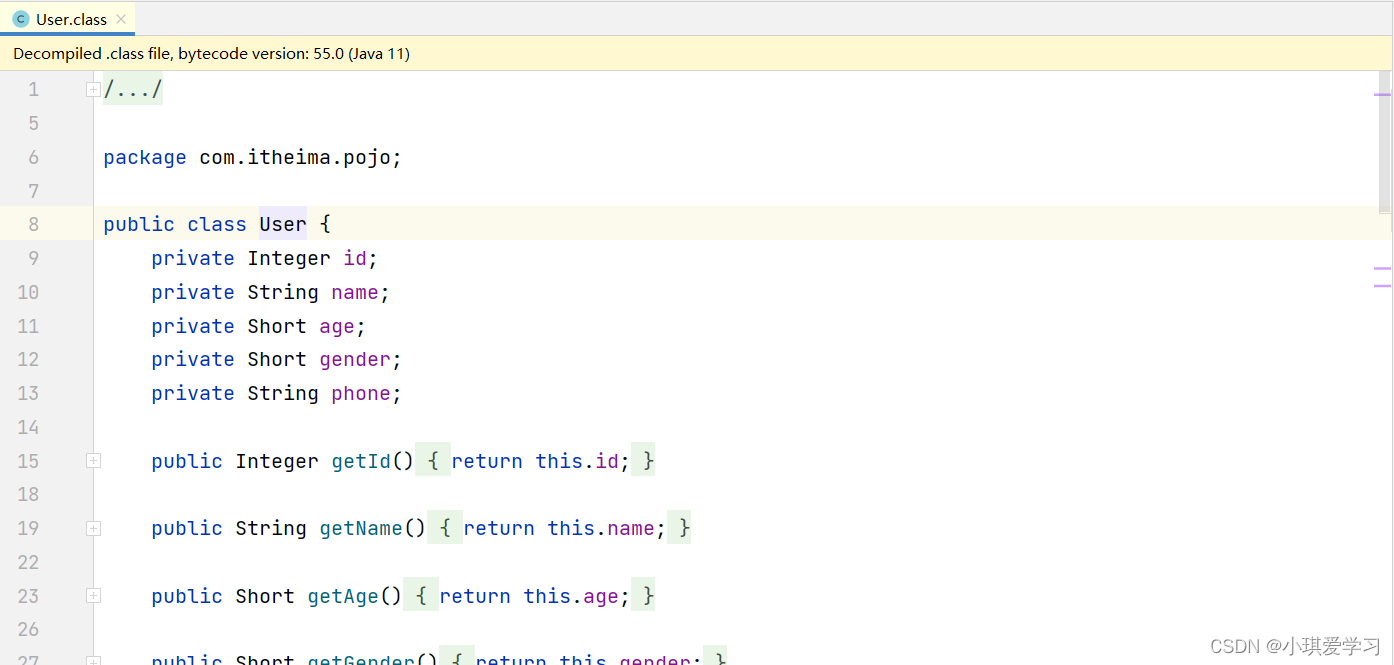Click the class name User on line 8
This screenshot has height=665, width=1394.
point(283,224)
